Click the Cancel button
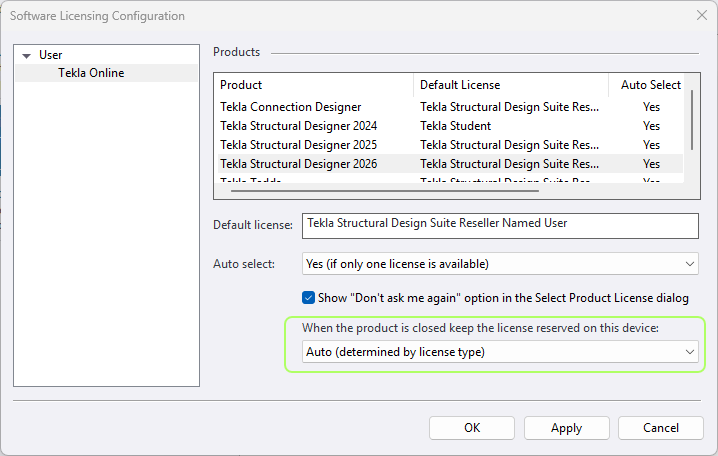 tap(661, 428)
